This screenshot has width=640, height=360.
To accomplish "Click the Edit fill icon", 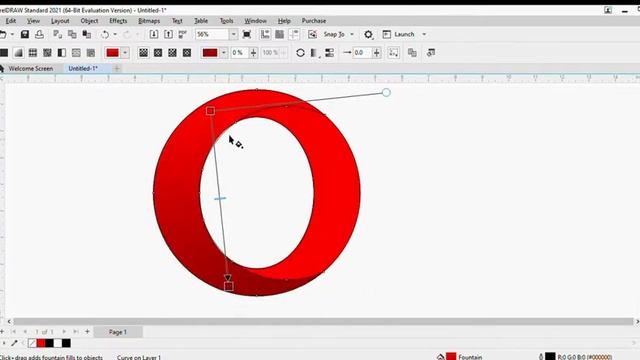I will [x=431, y=53].
